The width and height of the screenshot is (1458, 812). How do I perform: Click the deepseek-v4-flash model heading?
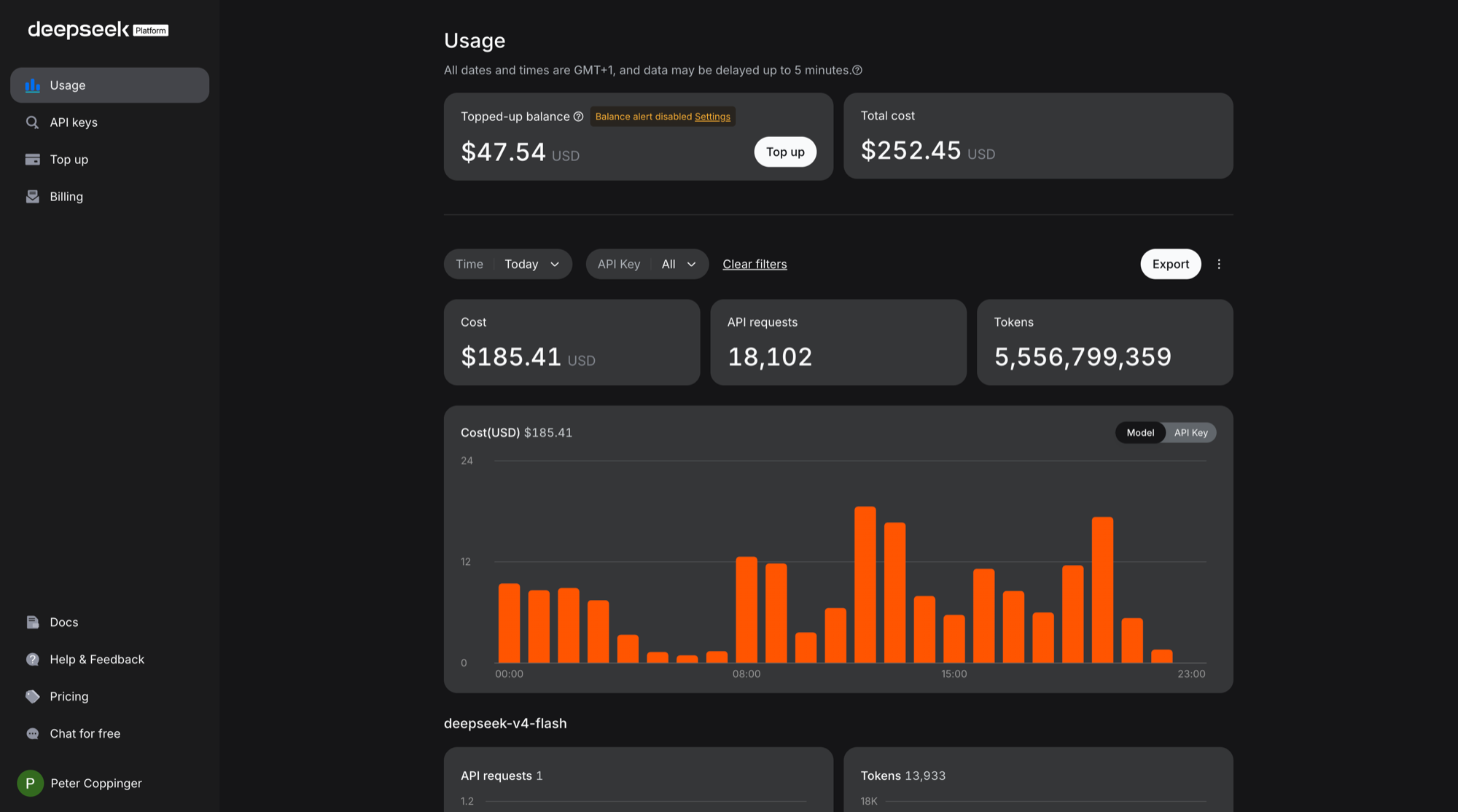tap(505, 724)
